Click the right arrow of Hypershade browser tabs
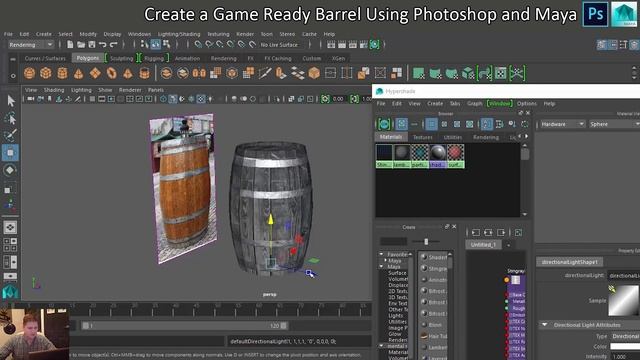 (527, 136)
